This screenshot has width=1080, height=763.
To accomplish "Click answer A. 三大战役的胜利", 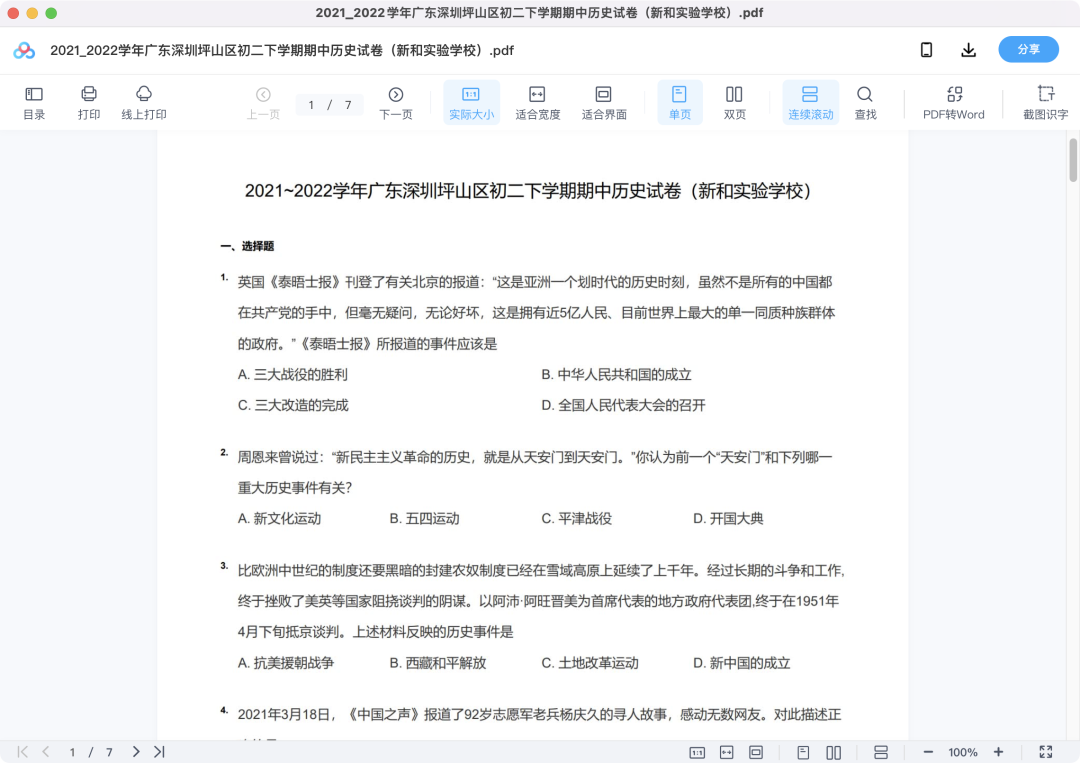I will 293,375.
